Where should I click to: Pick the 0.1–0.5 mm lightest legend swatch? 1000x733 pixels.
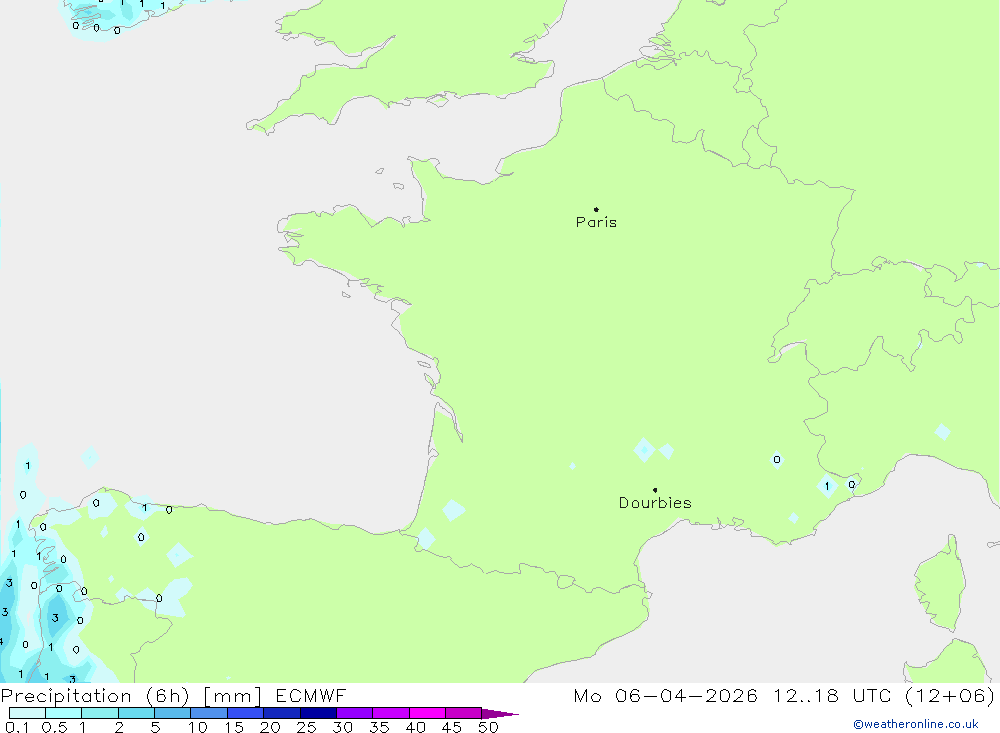(x=27, y=713)
